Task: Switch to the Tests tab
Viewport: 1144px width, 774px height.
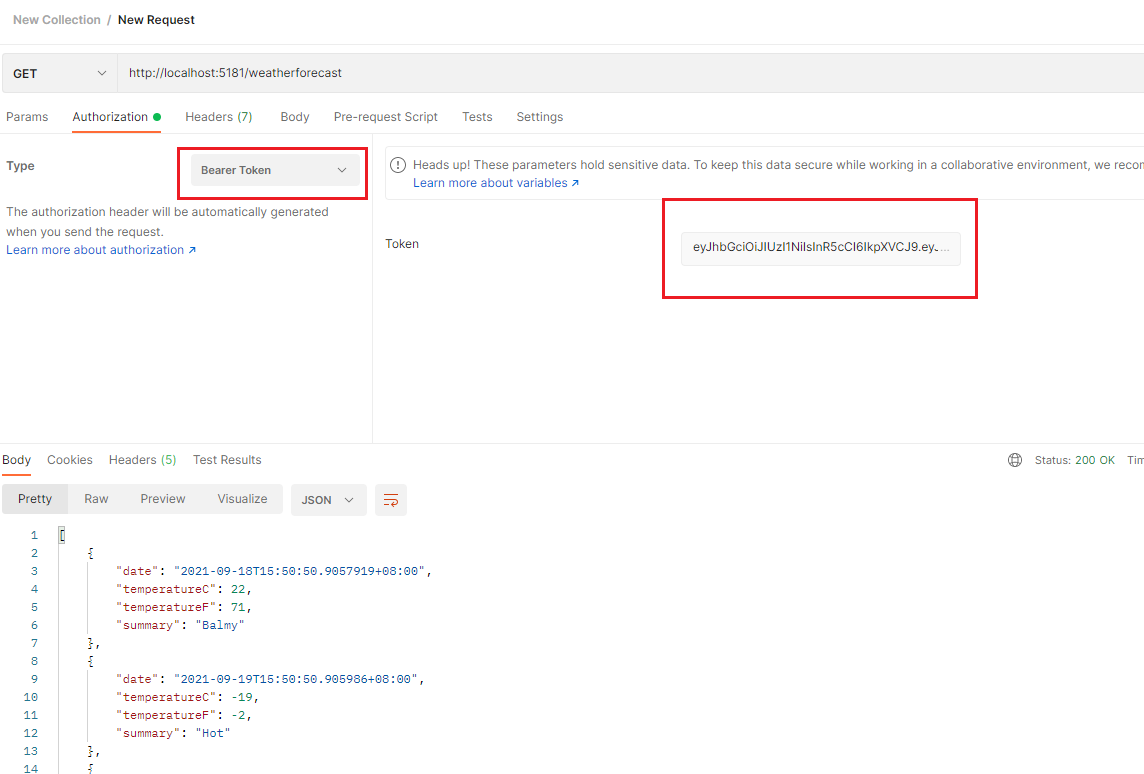Action: [x=477, y=117]
